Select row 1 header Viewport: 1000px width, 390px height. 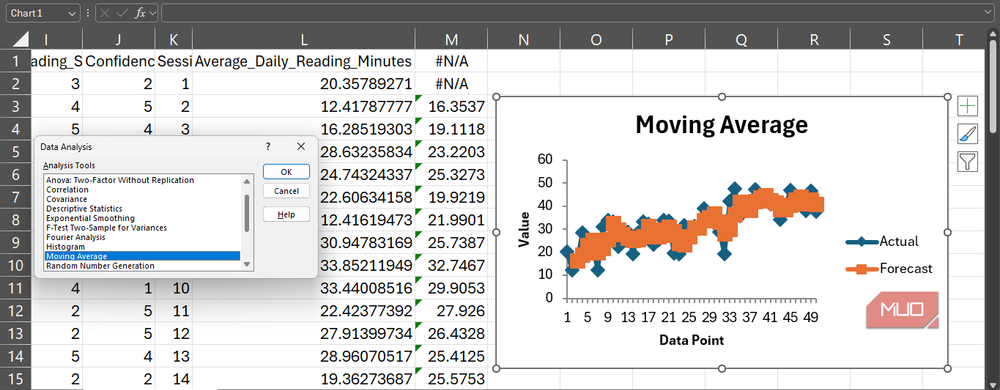(15, 61)
